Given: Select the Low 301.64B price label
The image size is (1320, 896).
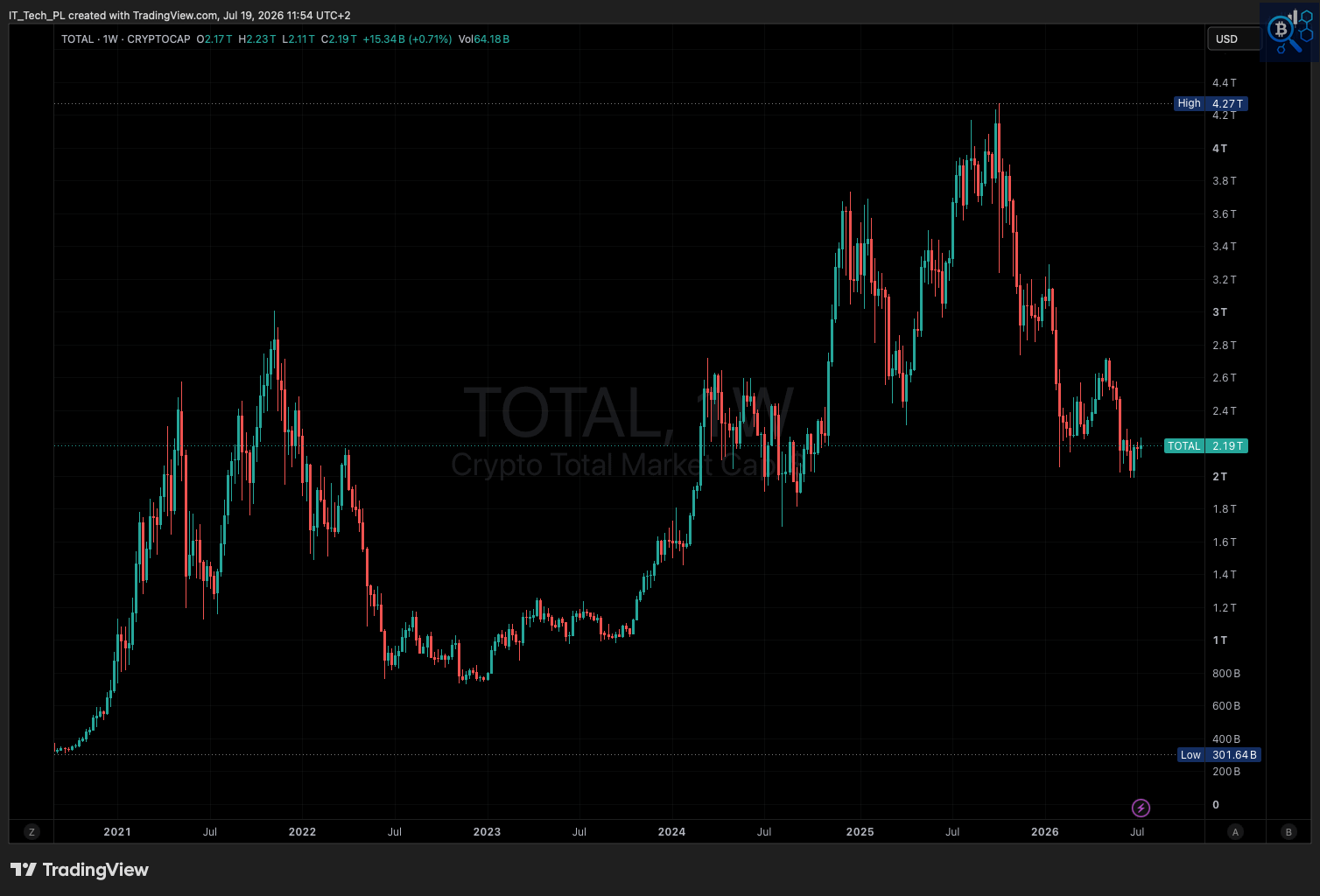Looking at the screenshot, I should 1219,755.
